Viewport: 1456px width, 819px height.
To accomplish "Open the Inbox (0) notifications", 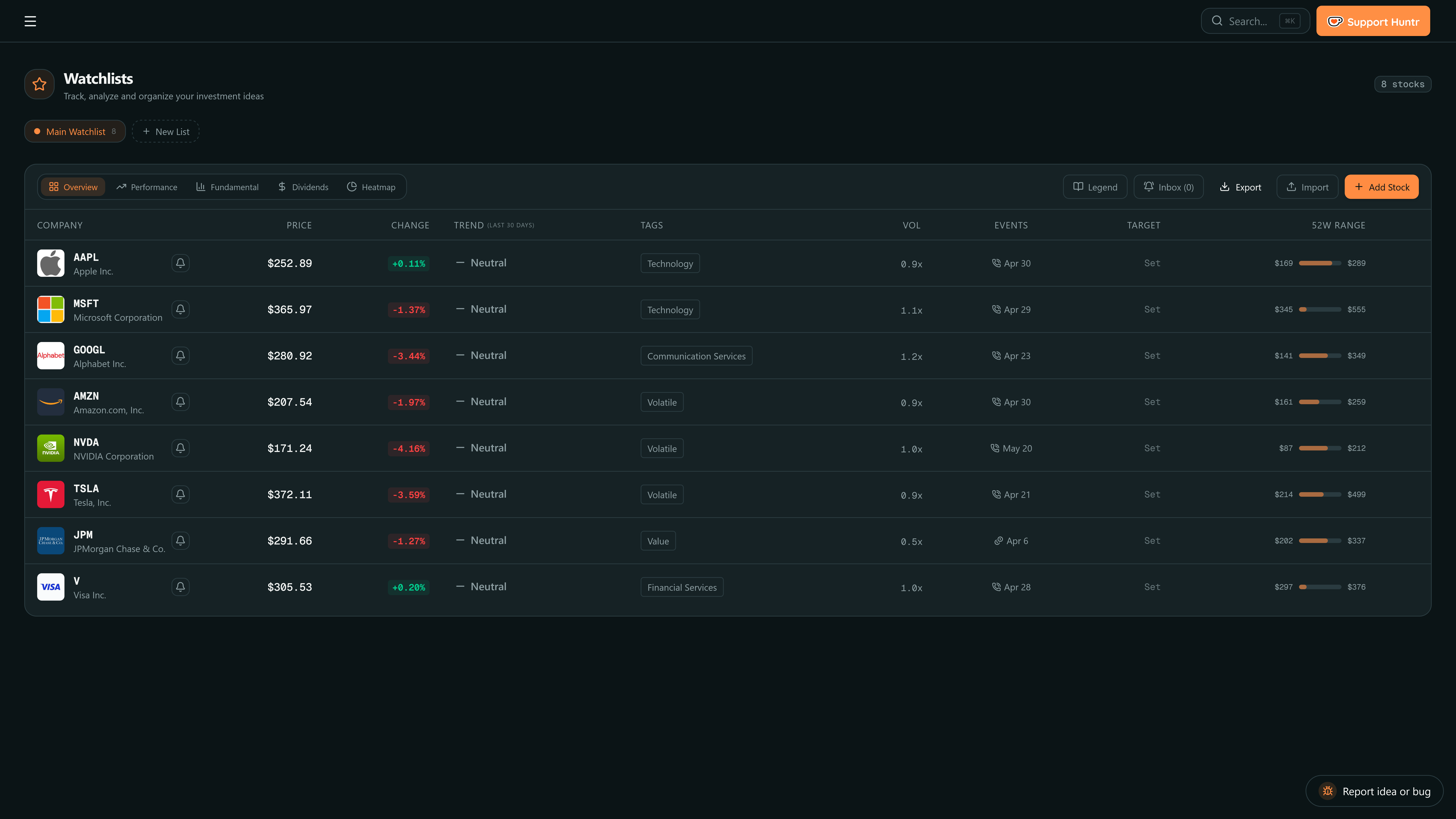I will (1168, 187).
